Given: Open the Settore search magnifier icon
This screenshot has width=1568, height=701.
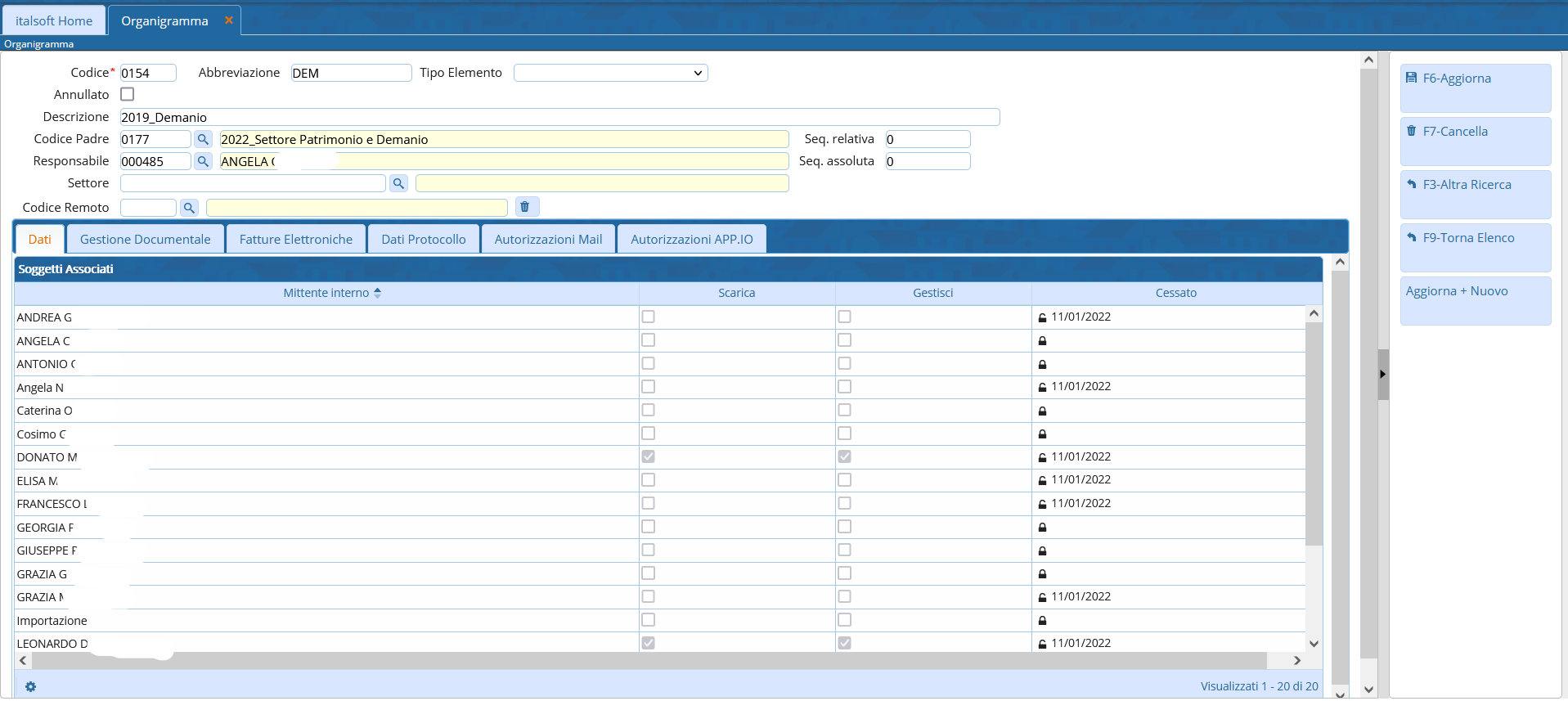Looking at the screenshot, I should tap(398, 184).
